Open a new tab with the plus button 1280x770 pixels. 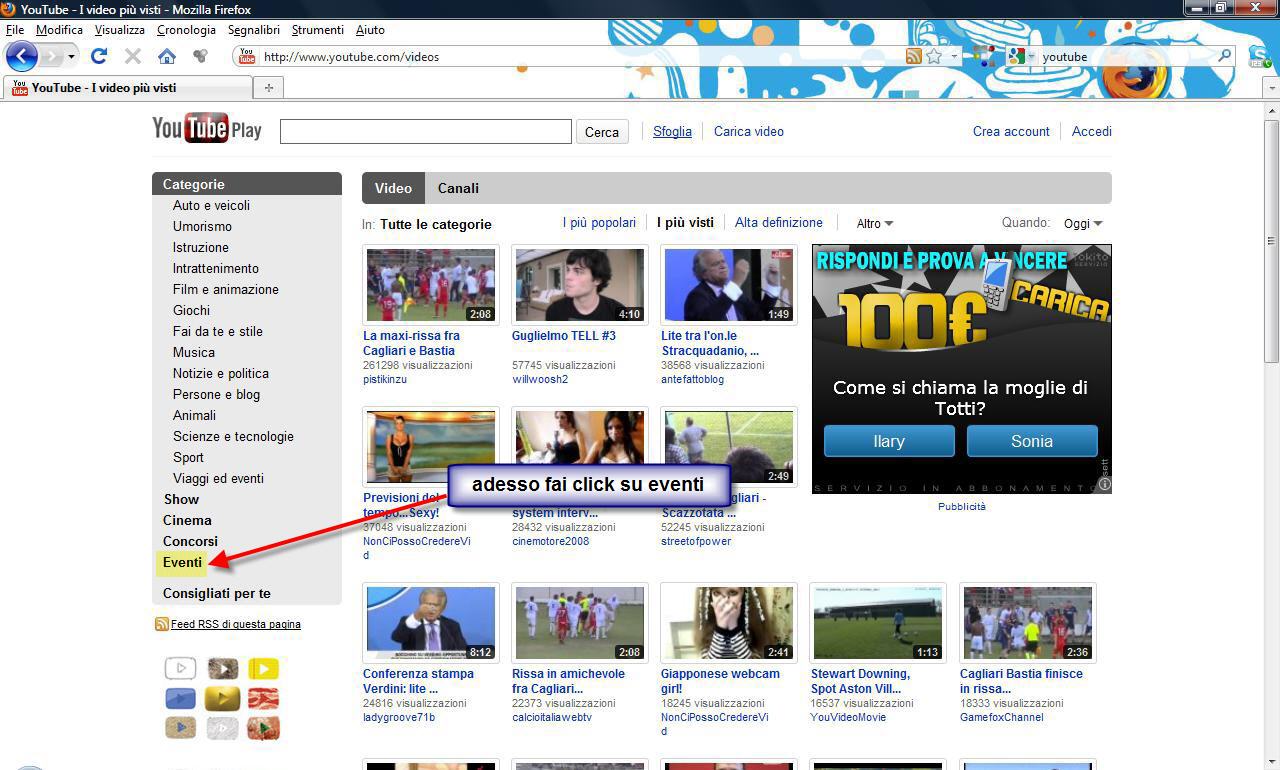coord(268,88)
